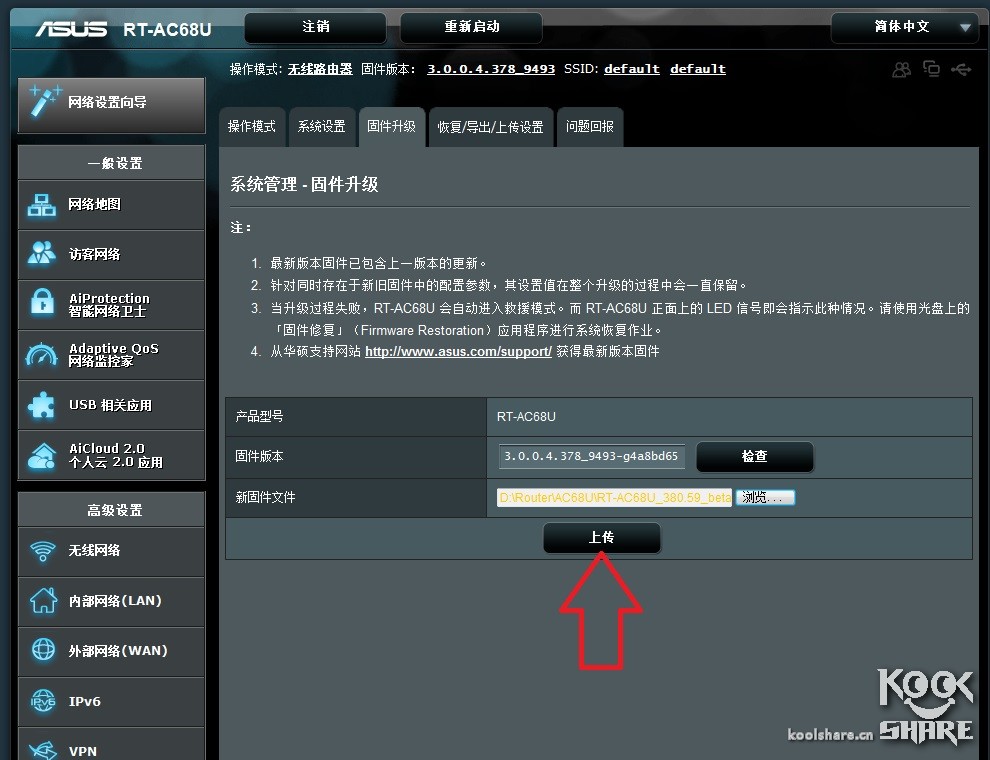Switch to the 恢复/导出/上传设置 tab
The width and height of the screenshot is (990, 760).
491,127
